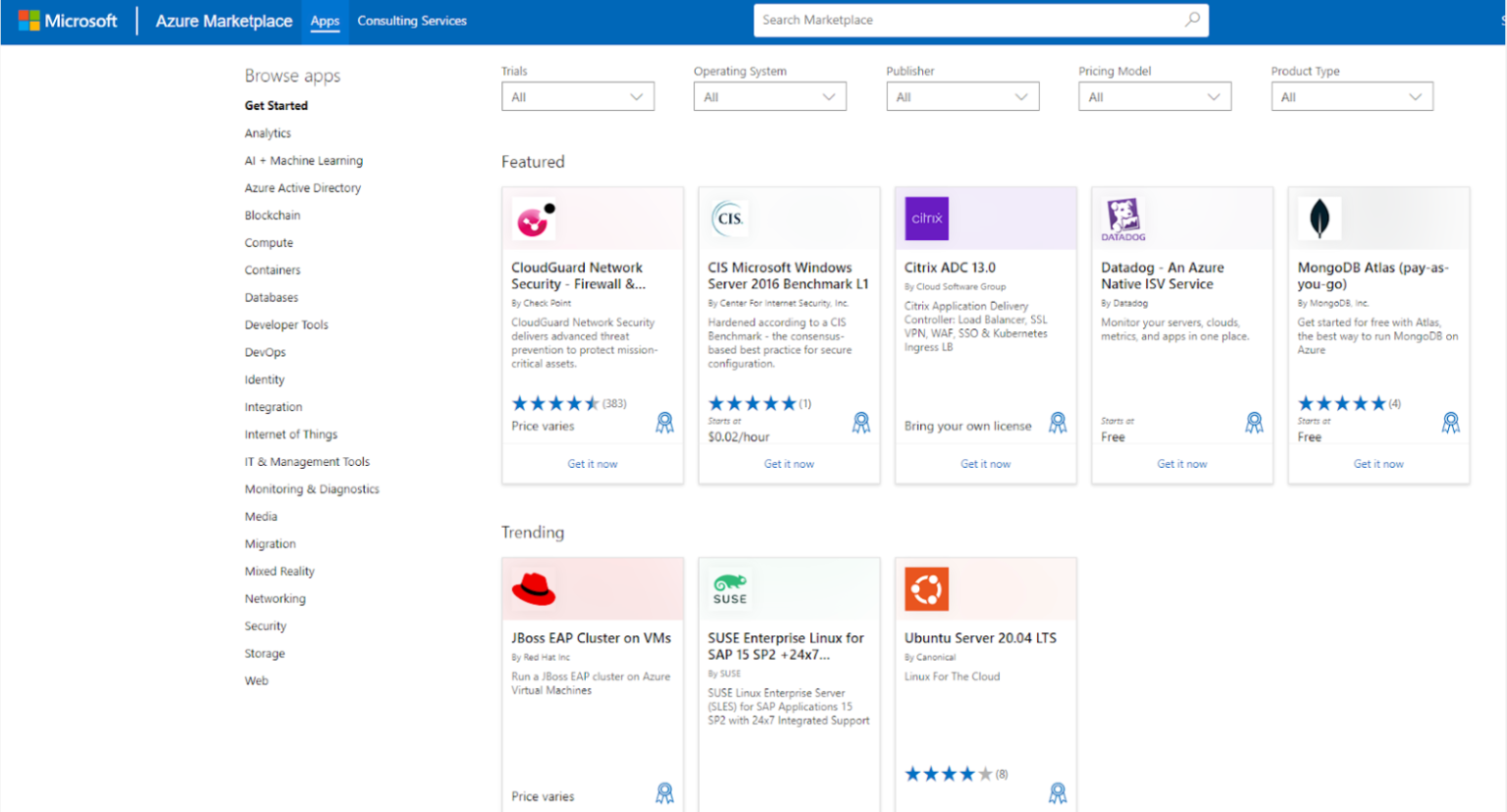The height and width of the screenshot is (812, 1507).
Task: Open the CIS Windows Server logo
Action: point(730,219)
